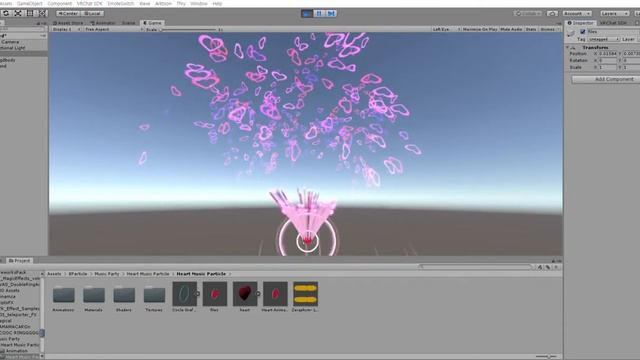640x360 pixels.
Task: Select the heart asset thumbnail
Action: click(x=245, y=294)
